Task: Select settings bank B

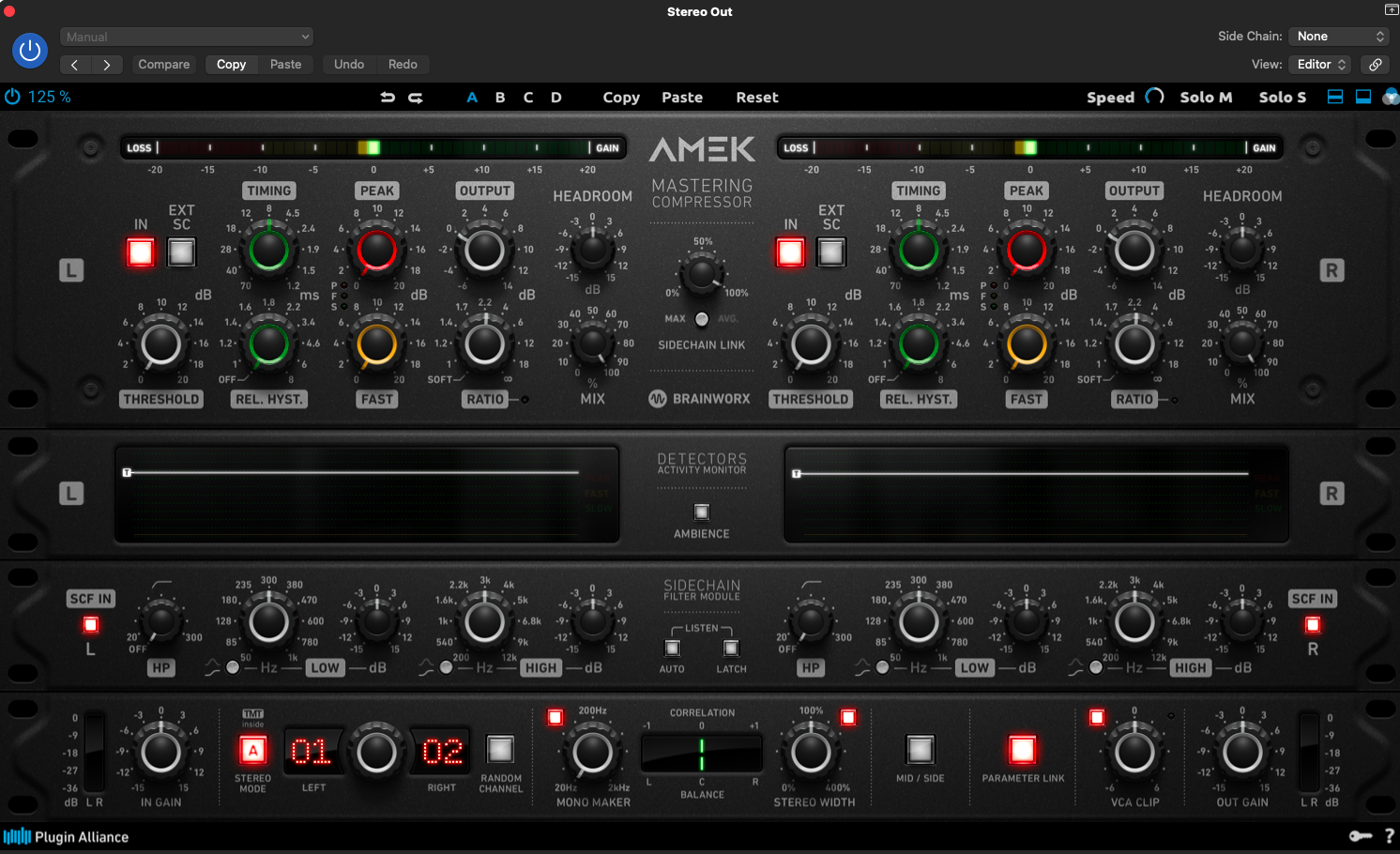Action: (500, 97)
